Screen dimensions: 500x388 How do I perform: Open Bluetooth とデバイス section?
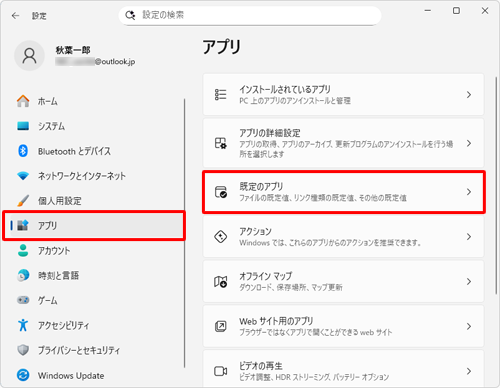click(x=97, y=151)
